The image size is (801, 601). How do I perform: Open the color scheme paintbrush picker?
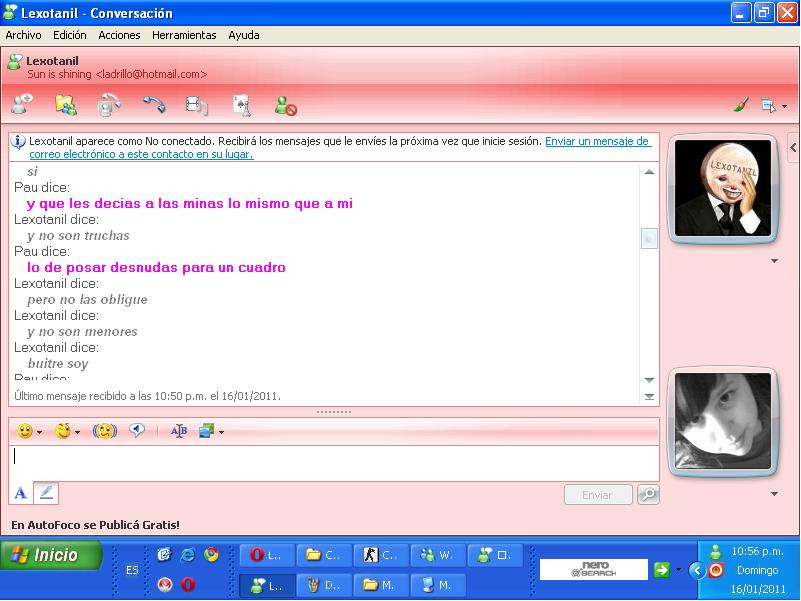click(x=741, y=104)
